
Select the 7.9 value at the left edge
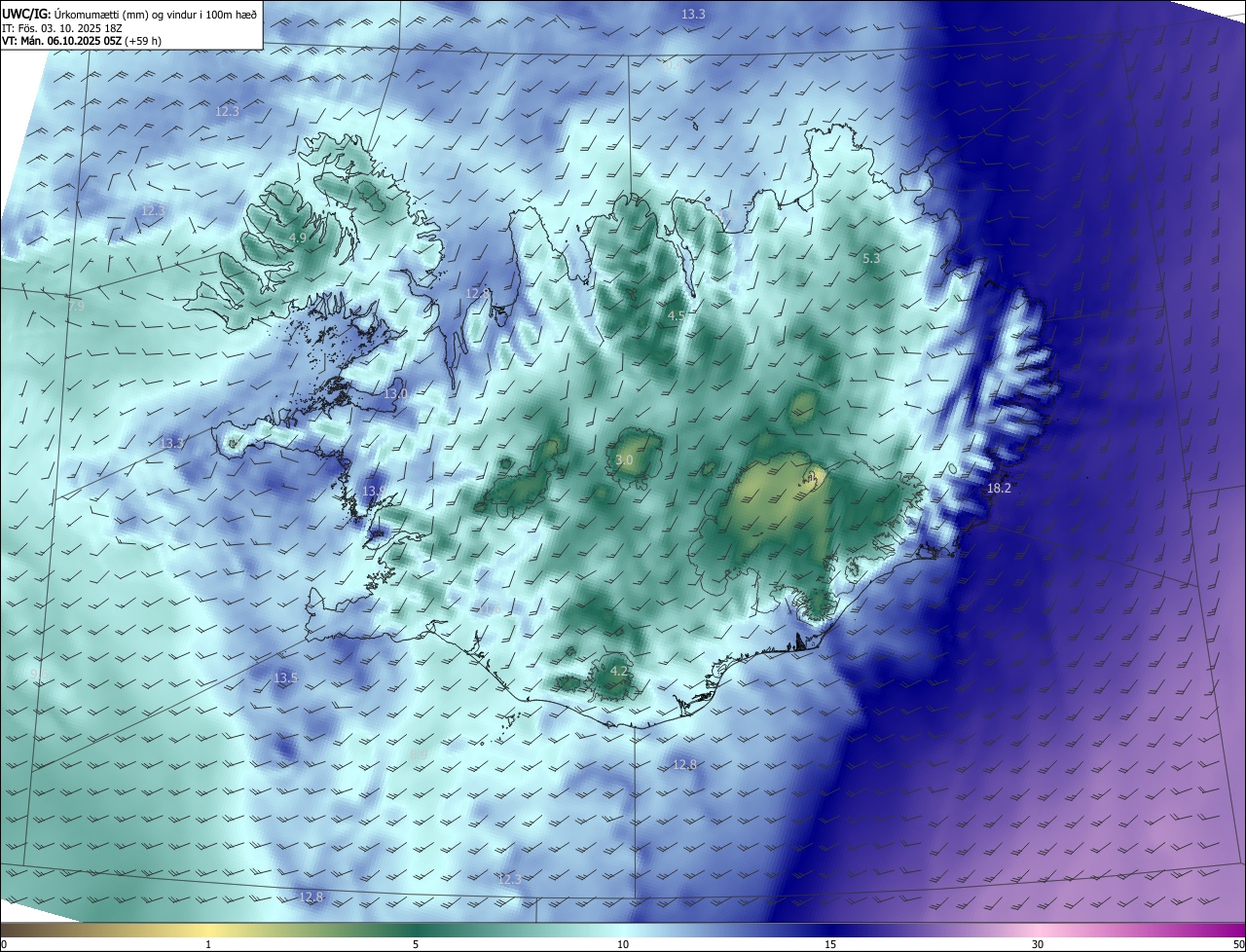[x=76, y=306]
